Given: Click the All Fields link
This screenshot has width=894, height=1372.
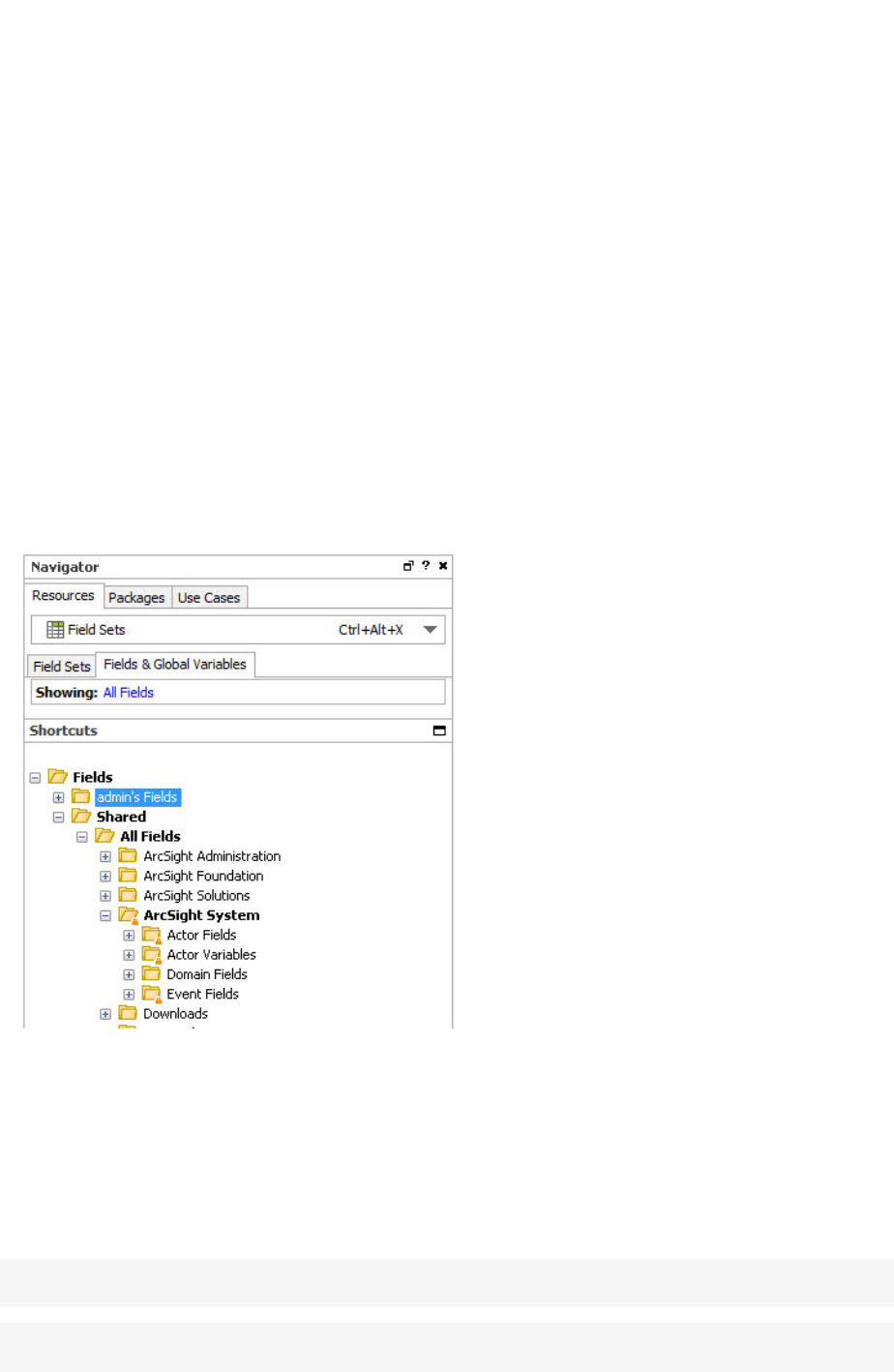Looking at the screenshot, I should tap(129, 693).
